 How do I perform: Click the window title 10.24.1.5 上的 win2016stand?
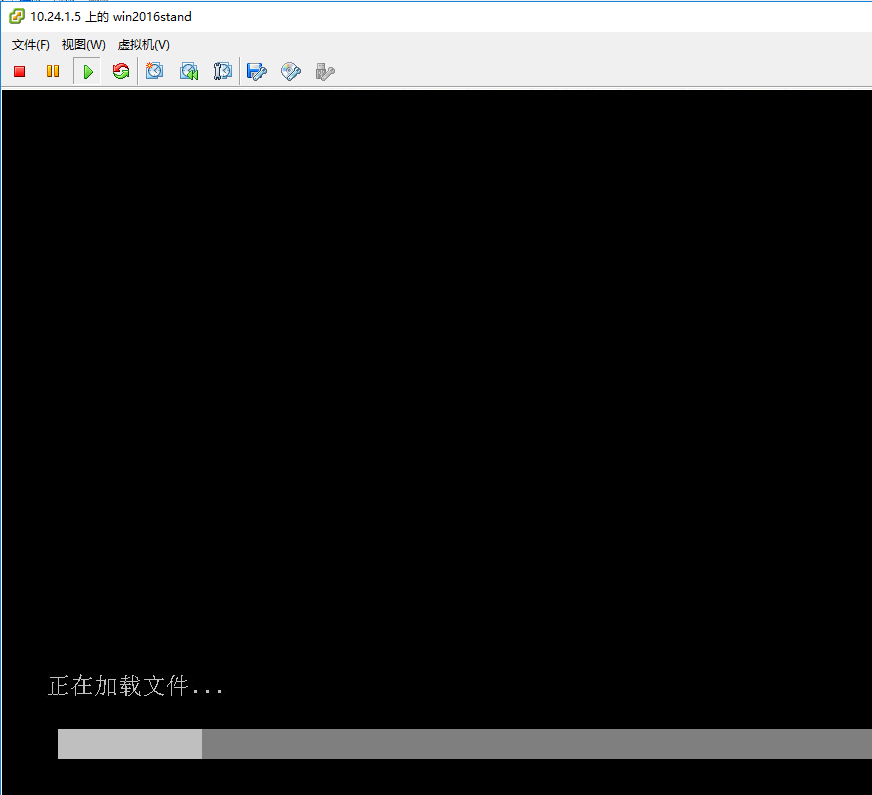pos(111,17)
